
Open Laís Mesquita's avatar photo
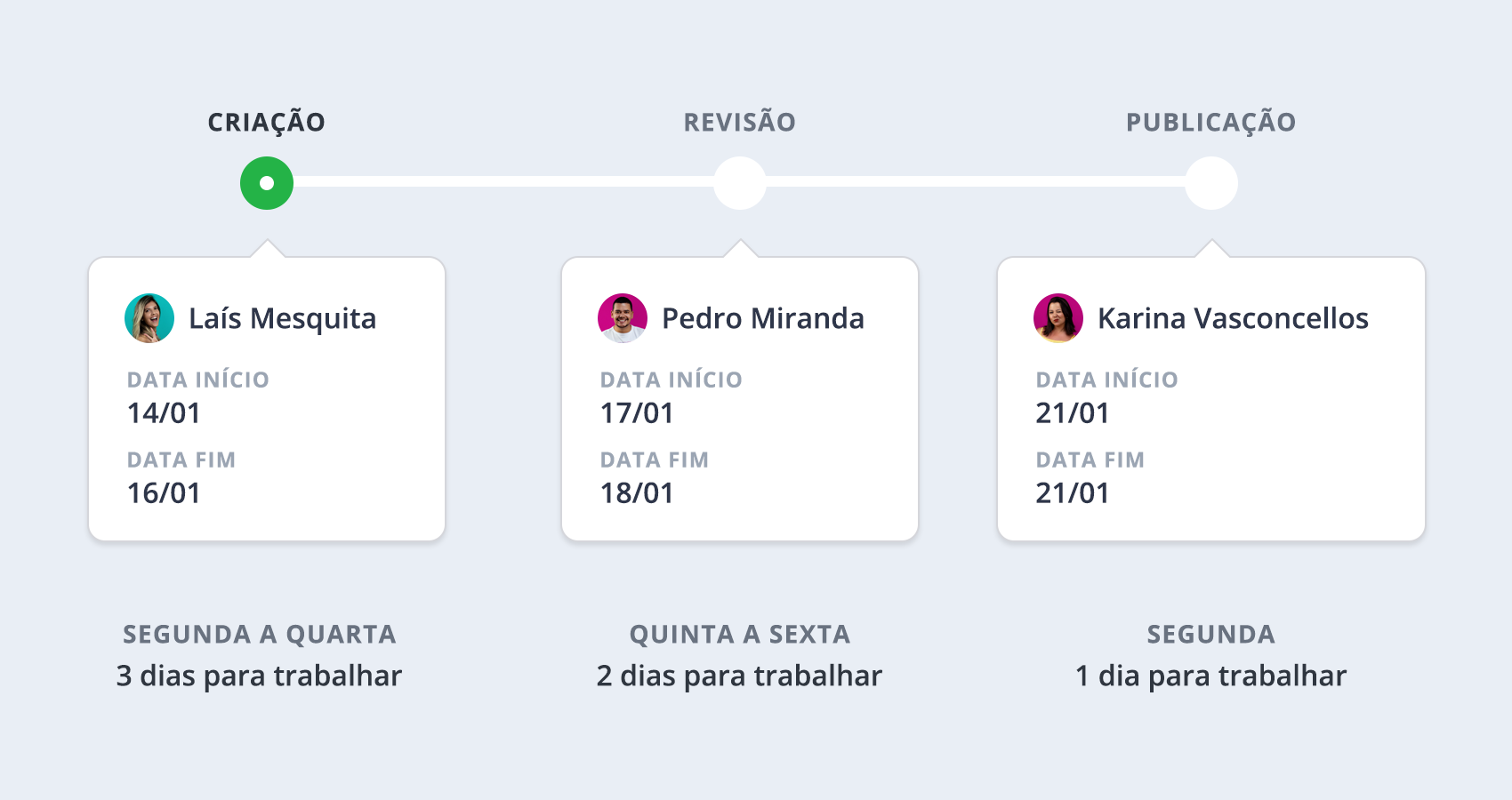click(149, 318)
